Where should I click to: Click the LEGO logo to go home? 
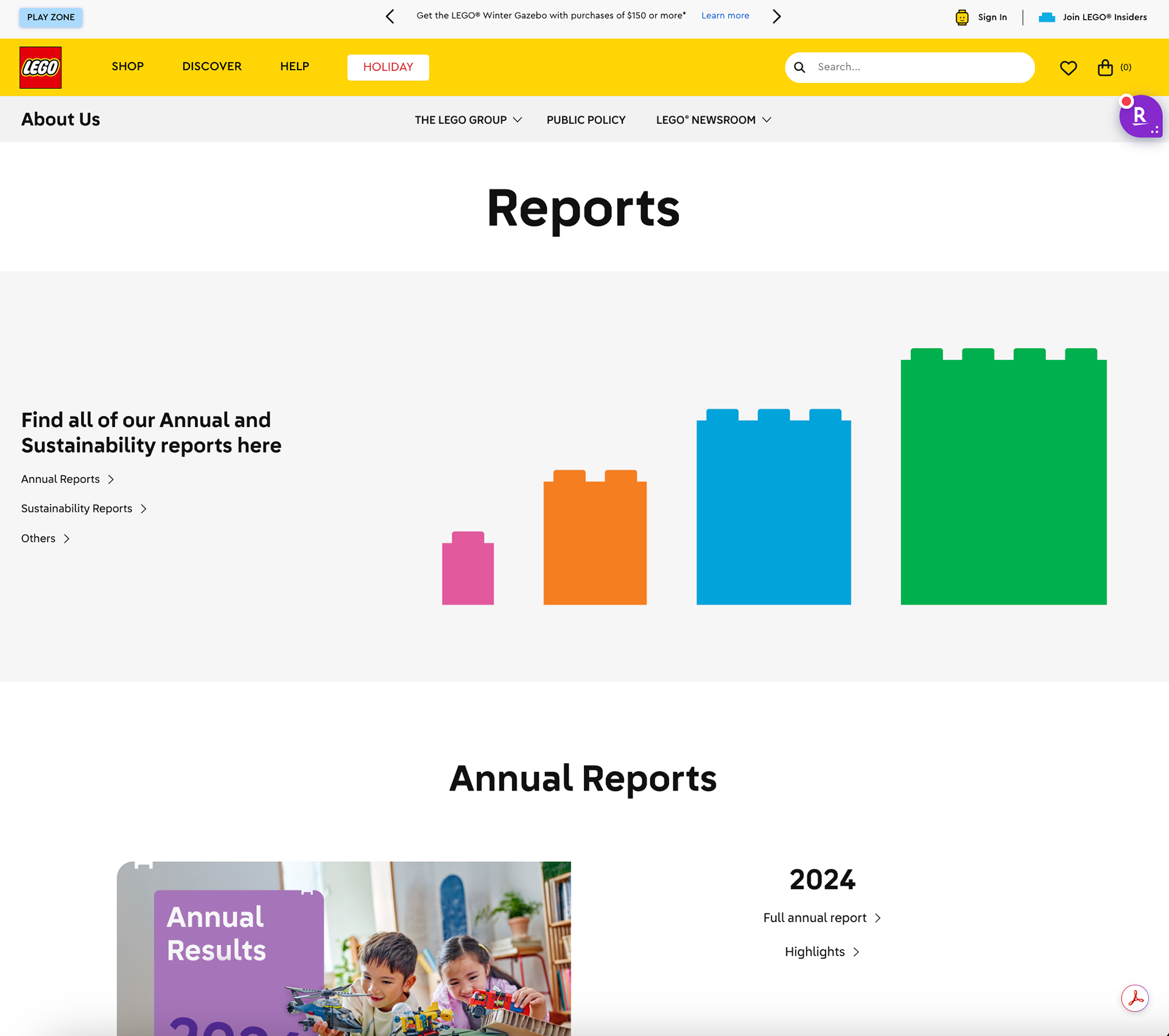40,67
